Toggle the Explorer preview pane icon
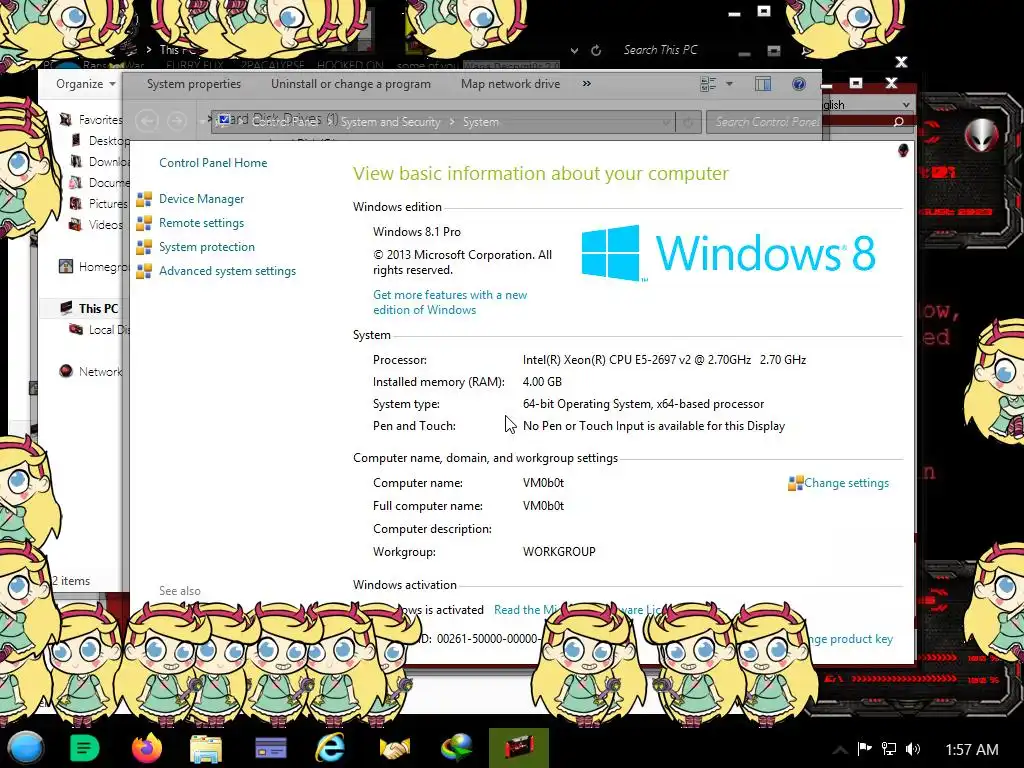Screen dimensions: 1024x768 point(763,84)
